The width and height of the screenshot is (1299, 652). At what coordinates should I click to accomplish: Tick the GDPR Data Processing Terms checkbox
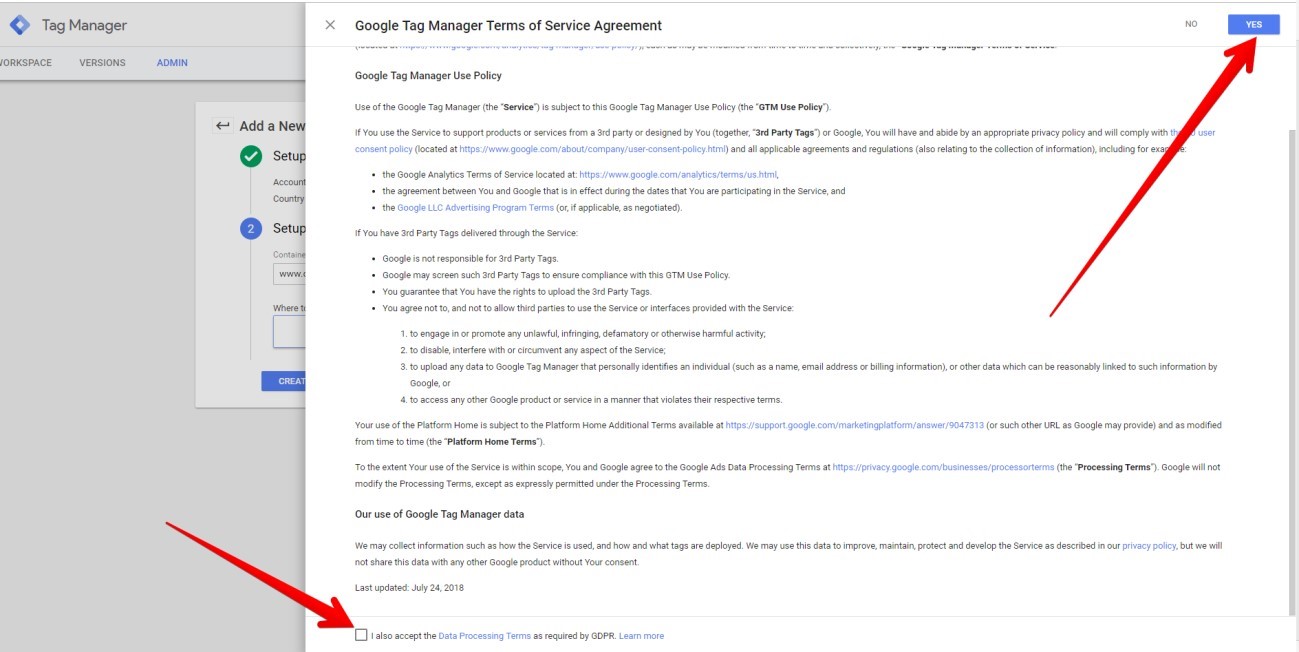[361, 635]
